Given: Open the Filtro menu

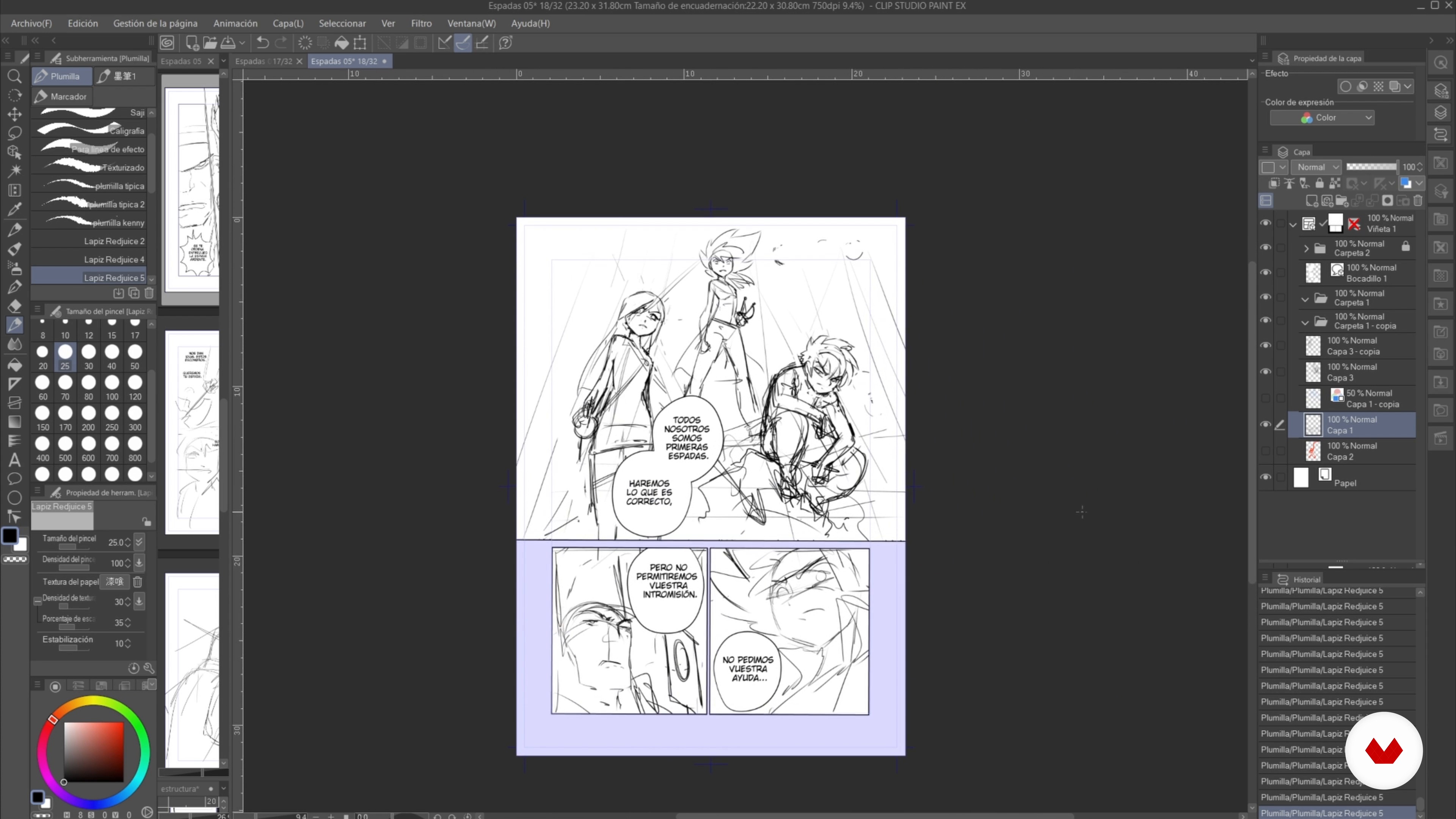Looking at the screenshot, I should 421,23.
